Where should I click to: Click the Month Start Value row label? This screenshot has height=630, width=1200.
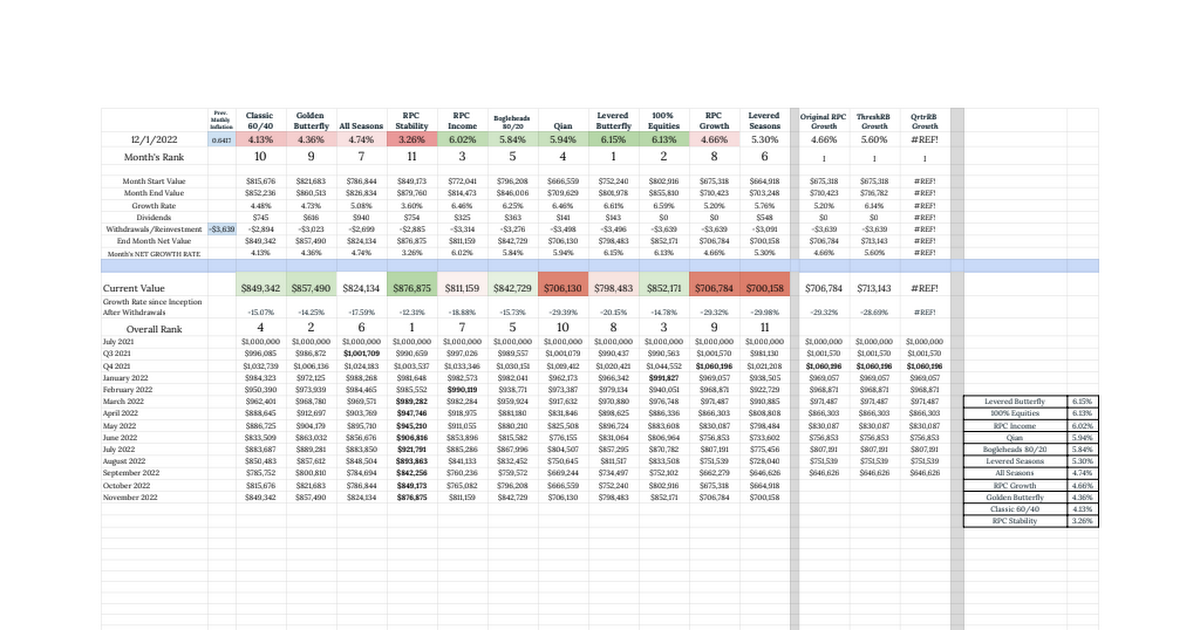[x=152, y=181]
